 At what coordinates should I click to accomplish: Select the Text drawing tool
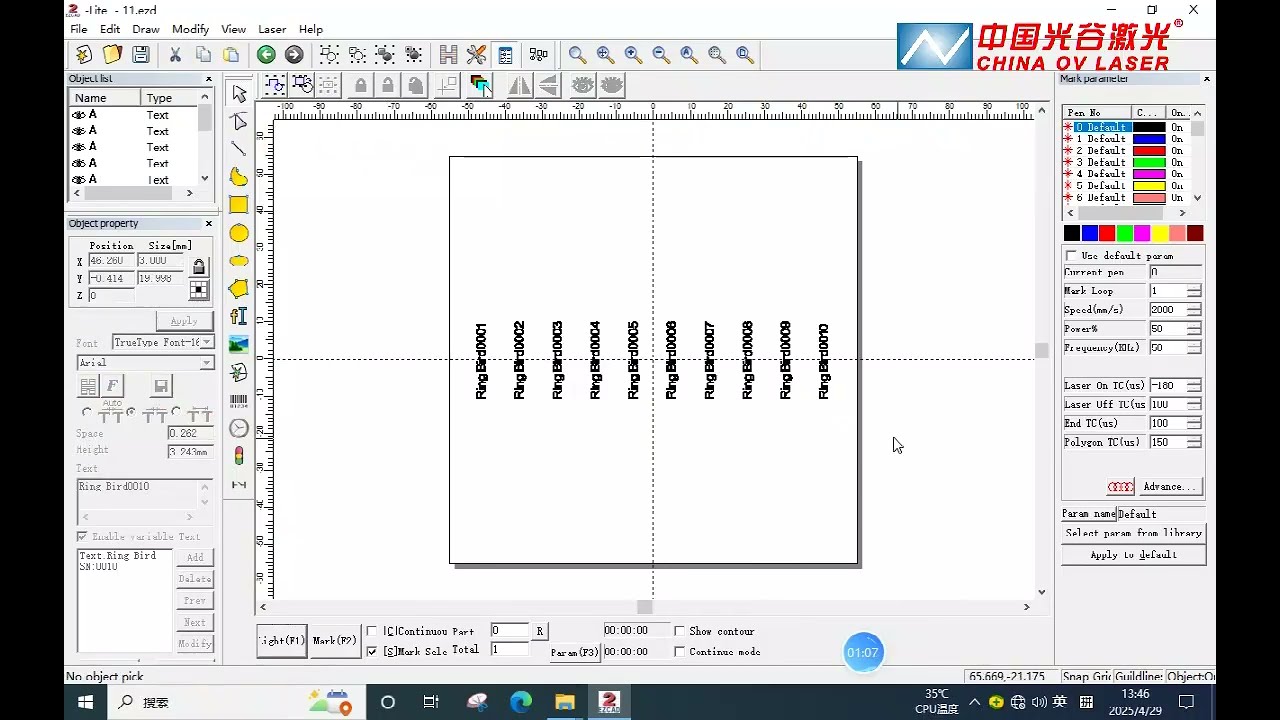click(x=239, y=317)
